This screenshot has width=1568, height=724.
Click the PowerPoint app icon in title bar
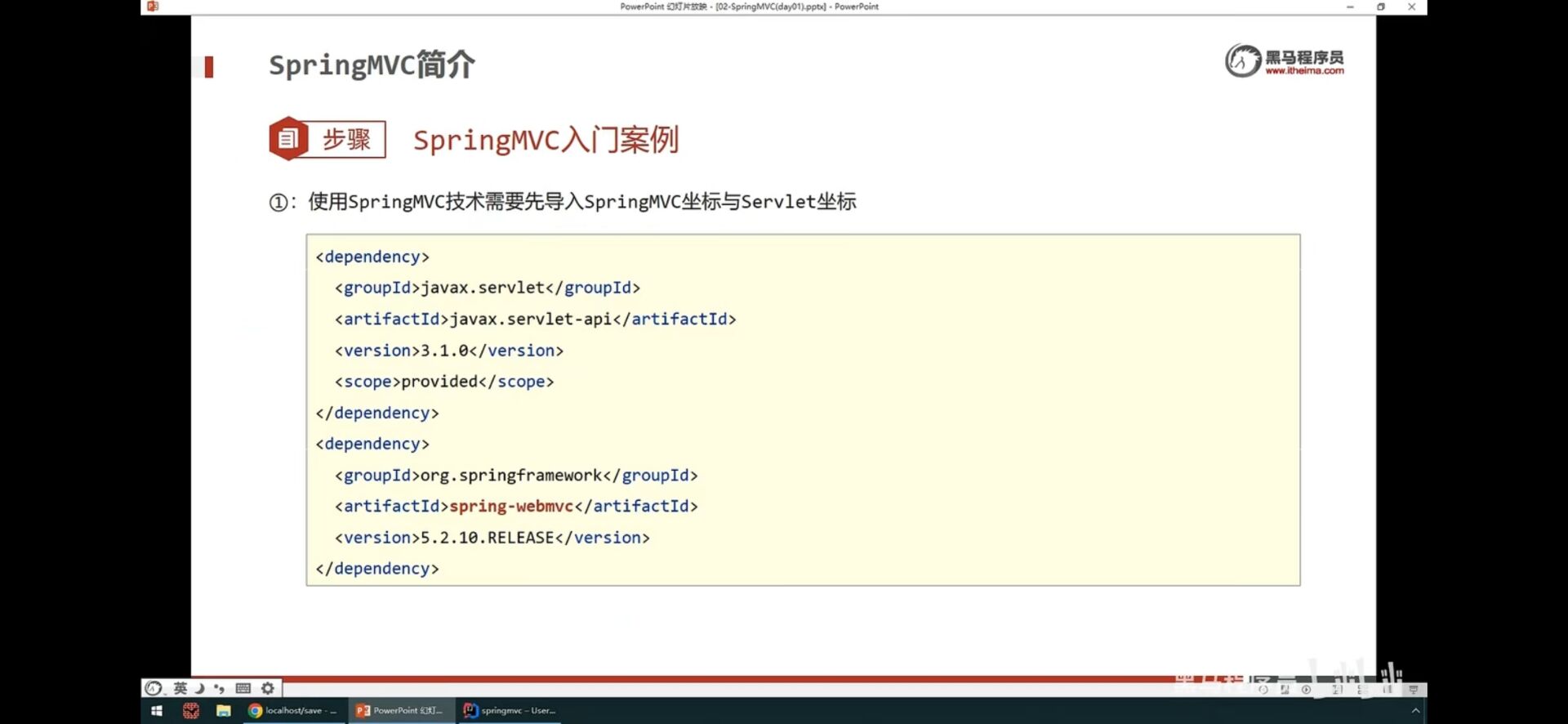(153, 7)
